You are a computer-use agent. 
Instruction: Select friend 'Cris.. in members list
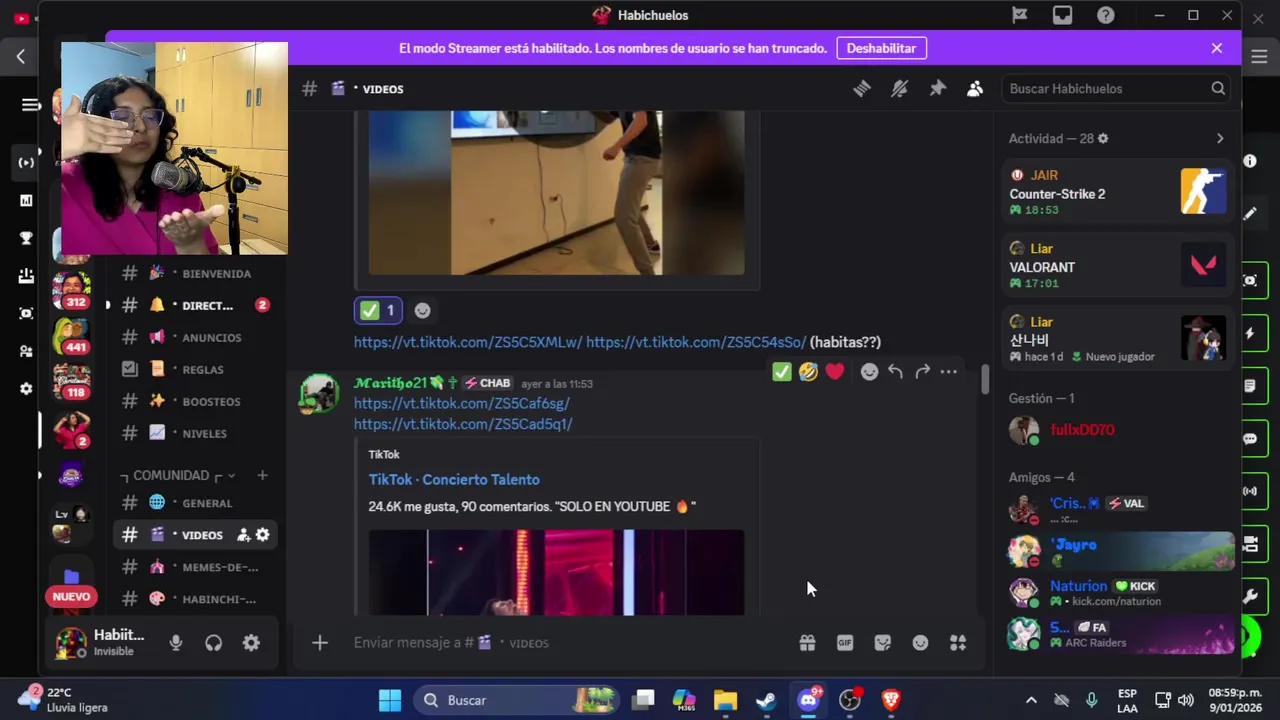click(x=1118, y=509)
